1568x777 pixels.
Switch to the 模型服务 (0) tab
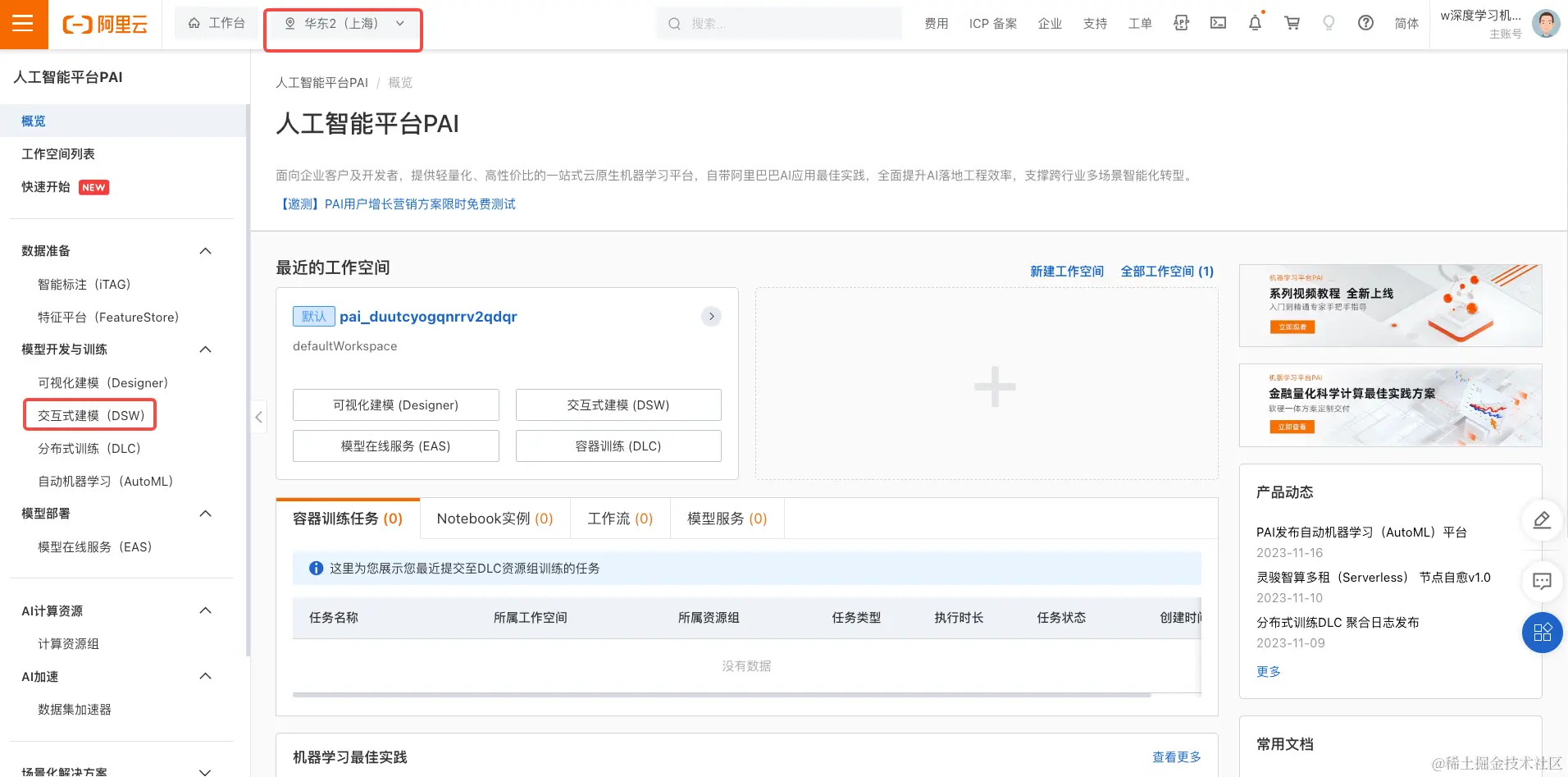pyautogui.click(x=727, y=519)
